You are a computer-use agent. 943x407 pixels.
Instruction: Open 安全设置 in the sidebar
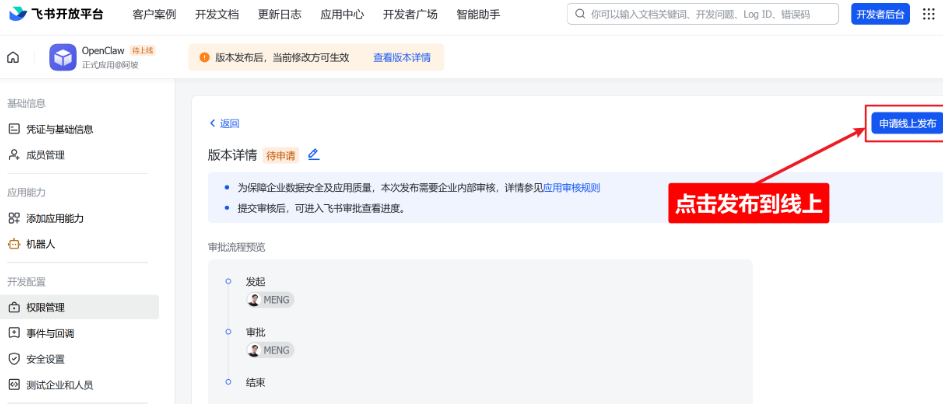(45, 359)
